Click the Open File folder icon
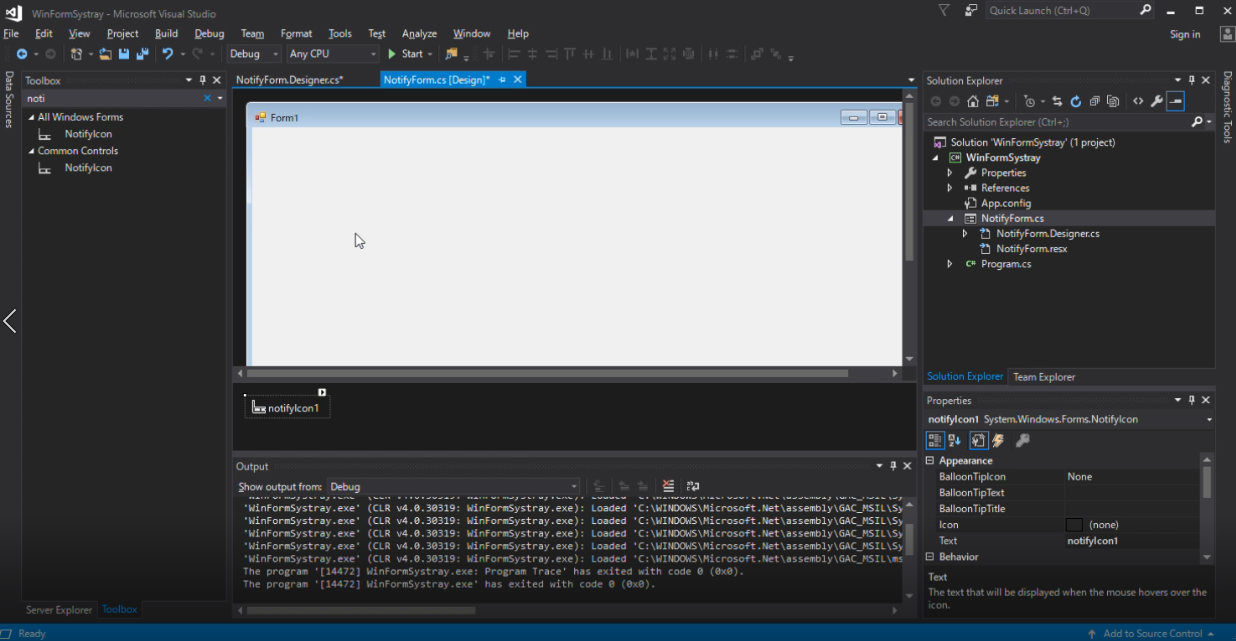This screenshot has width=1236, height=641. pyautogui.click(x=105, y=54)
